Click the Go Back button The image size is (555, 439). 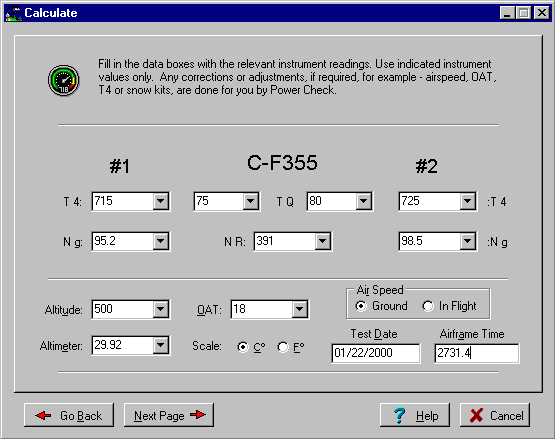click(69, 415)
